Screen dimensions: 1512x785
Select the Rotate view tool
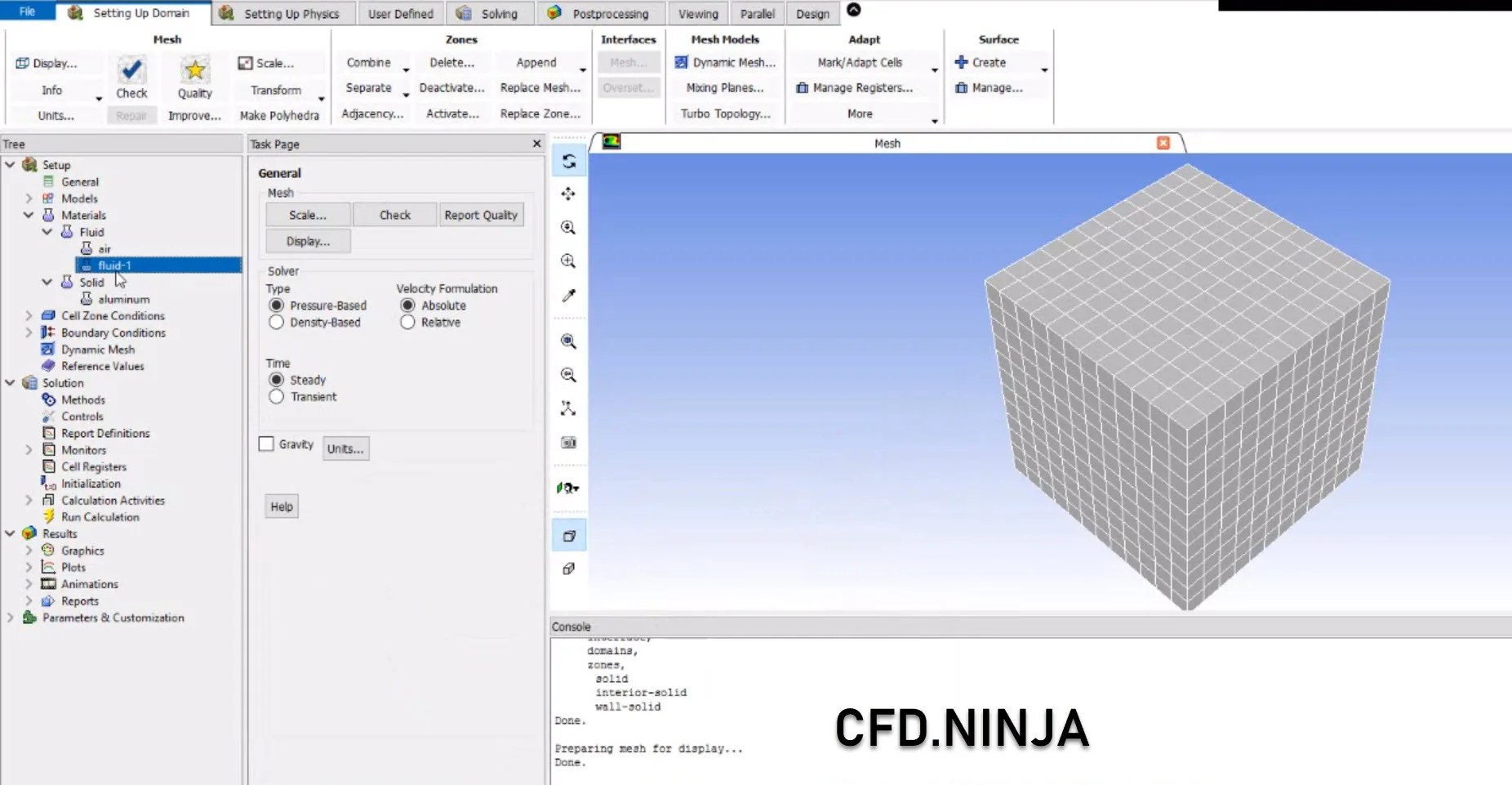(x=569, y=161)
